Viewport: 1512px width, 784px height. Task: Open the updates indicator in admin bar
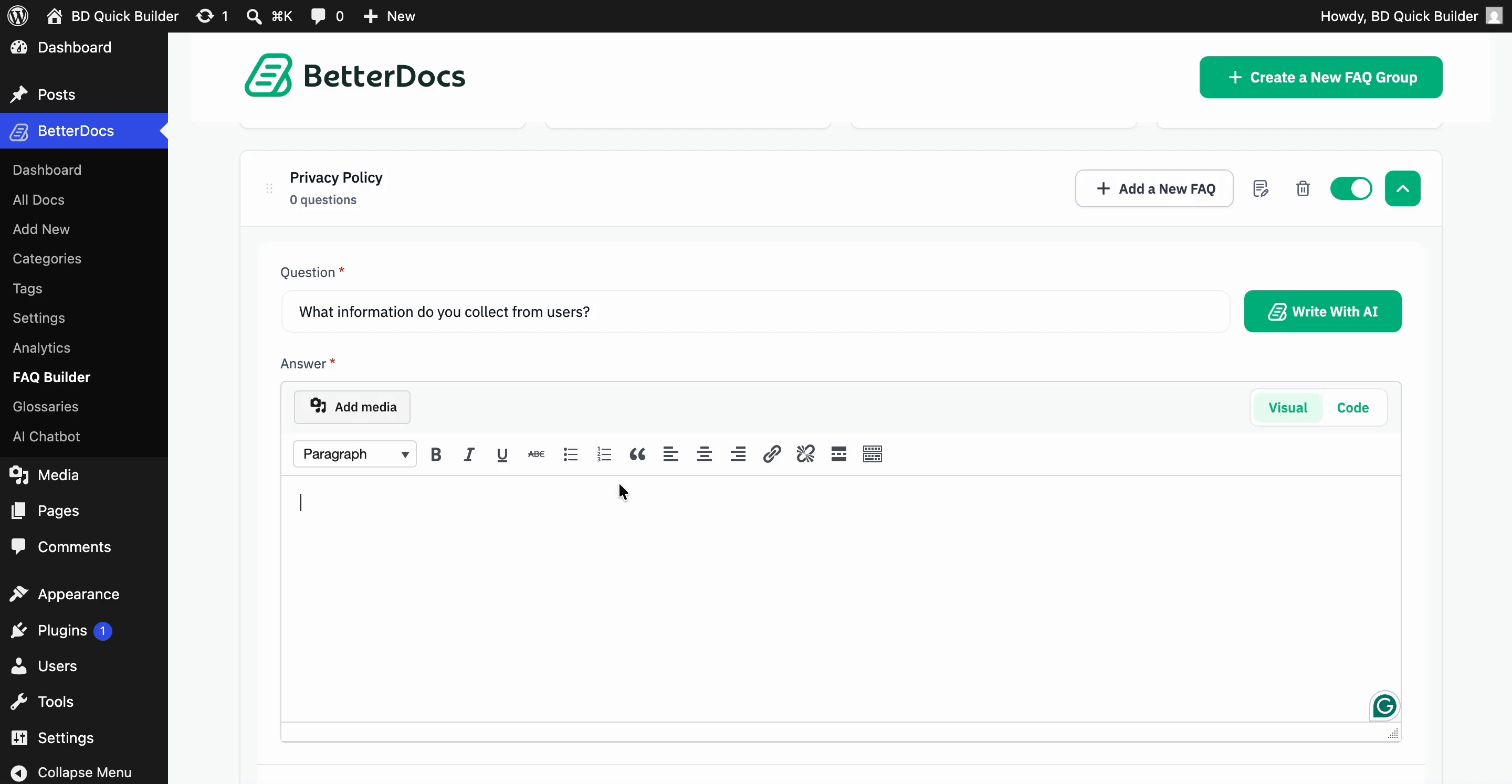pyautogui.click(x=212, y=16)
